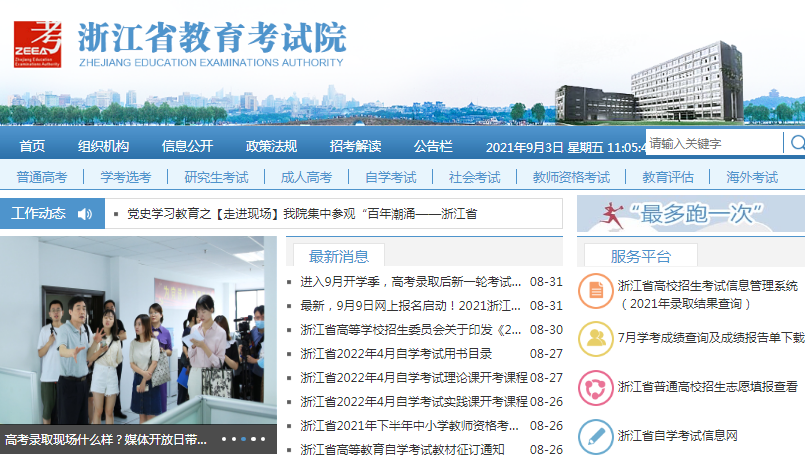Open the orange document icon for 高校招生考试信息管理系统
The height and width of the screenshot is (457, 805).
596,291
